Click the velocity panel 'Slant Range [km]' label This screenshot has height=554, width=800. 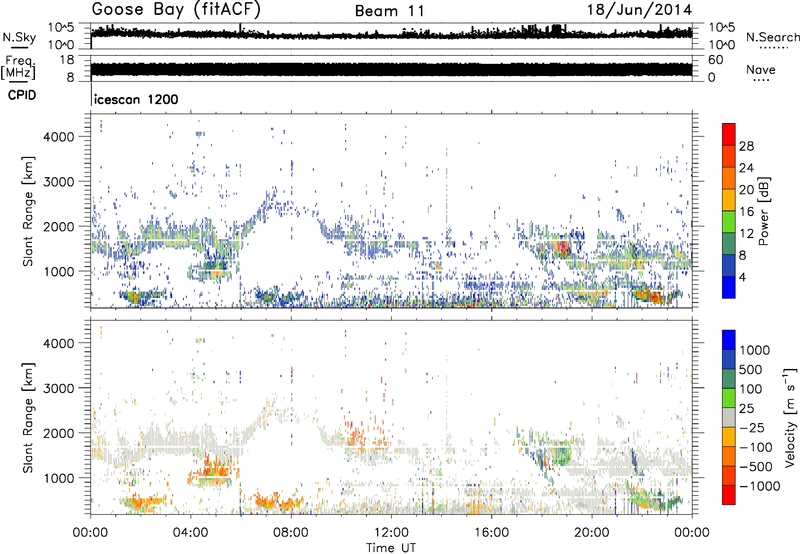(29, 417)
